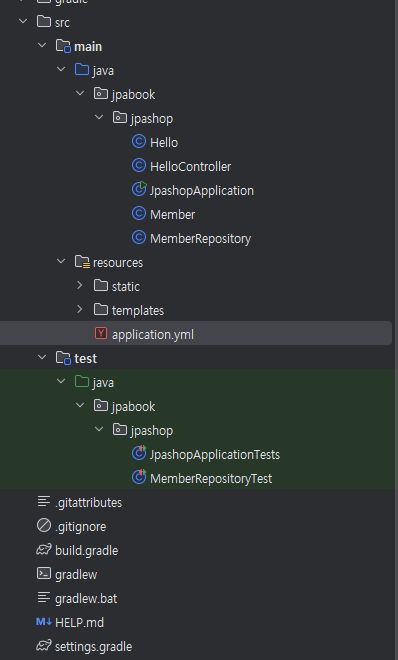The image size is (398, 660).
Task: Open the HelloController class file
Action: coord(191,167)
